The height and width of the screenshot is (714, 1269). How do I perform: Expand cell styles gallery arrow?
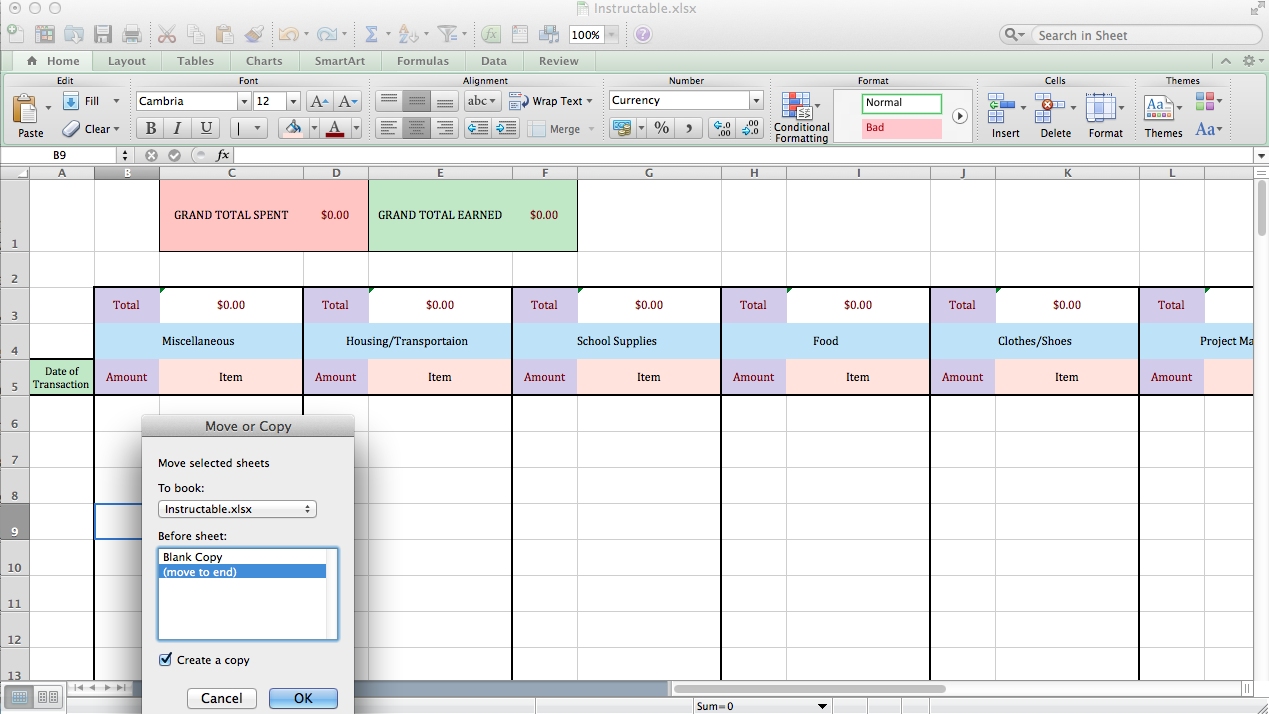960,116
